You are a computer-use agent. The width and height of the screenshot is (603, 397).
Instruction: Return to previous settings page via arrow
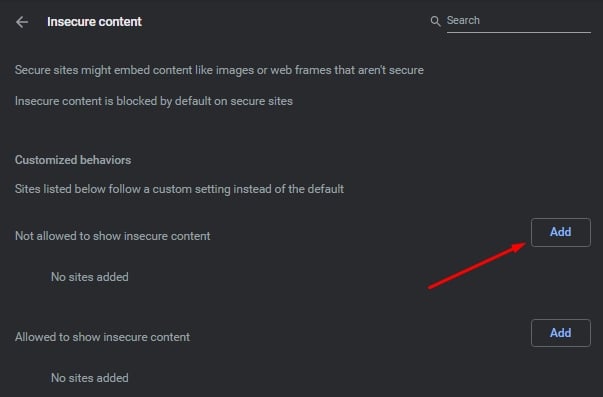[x=22, y=22]
